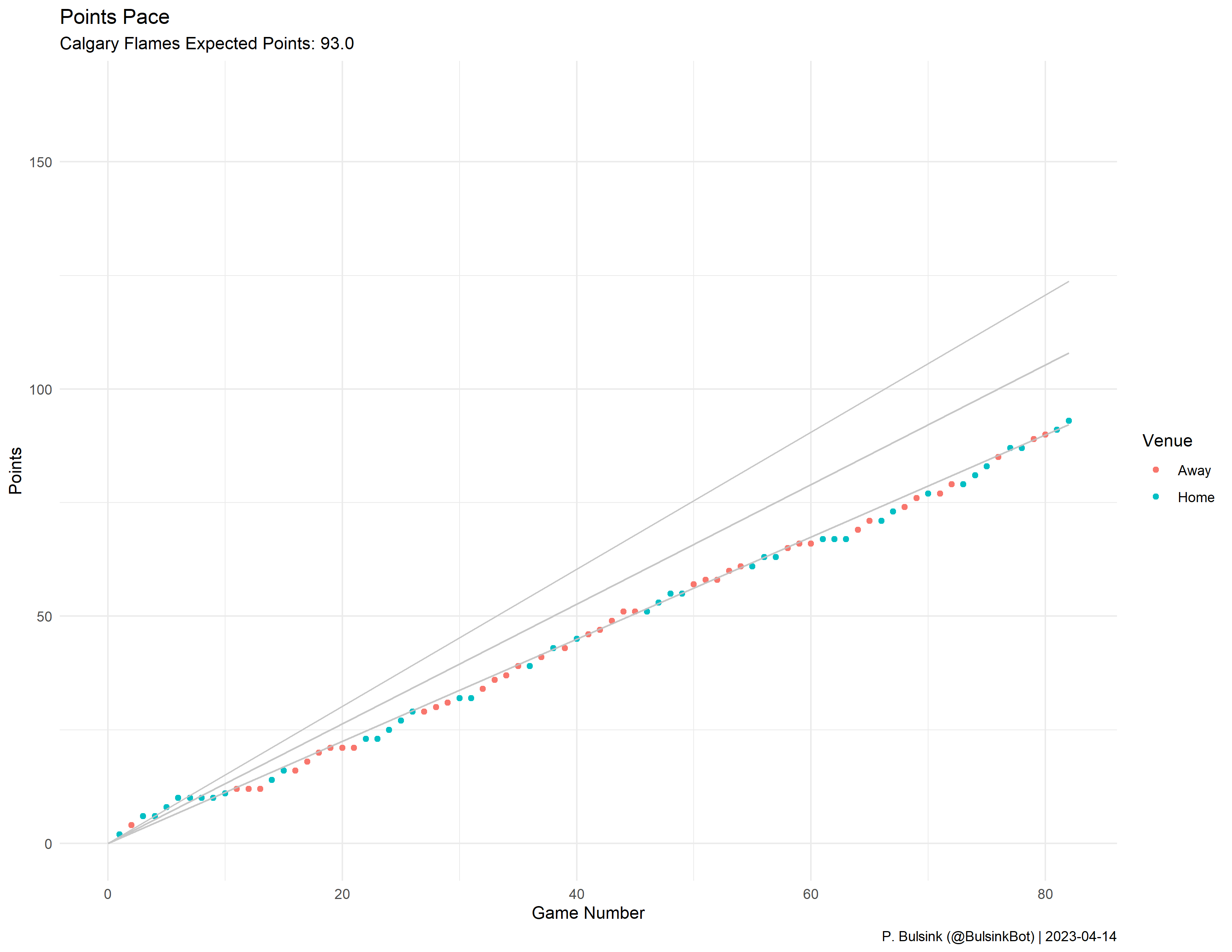Click the x-axis tick label '0'

point(108,894)
